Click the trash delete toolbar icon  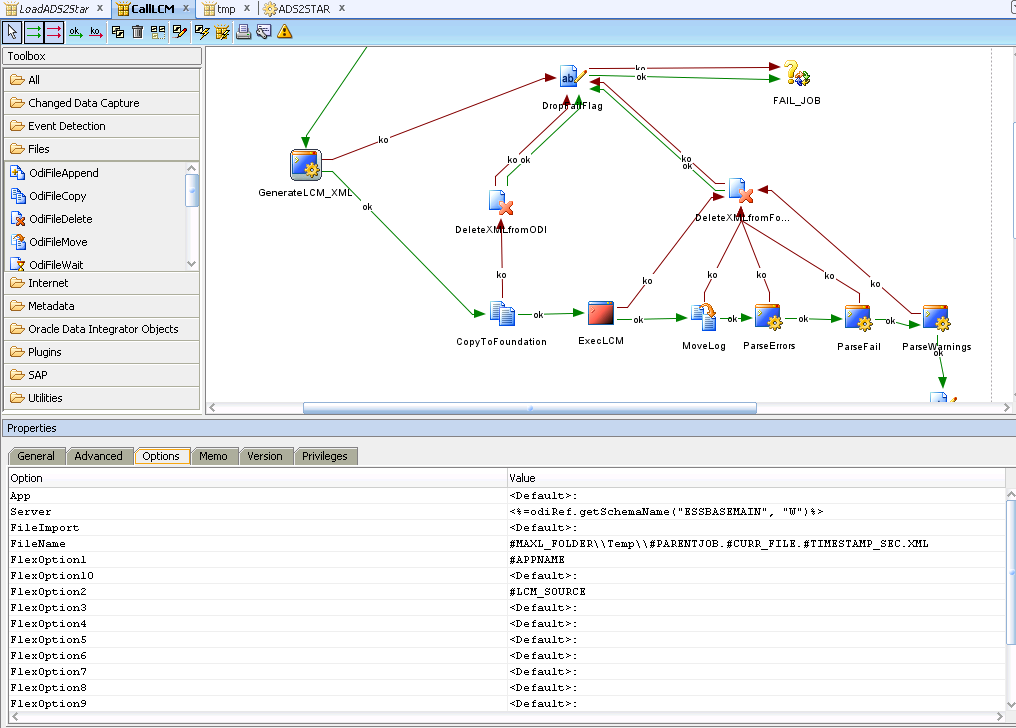click(137, 32)
